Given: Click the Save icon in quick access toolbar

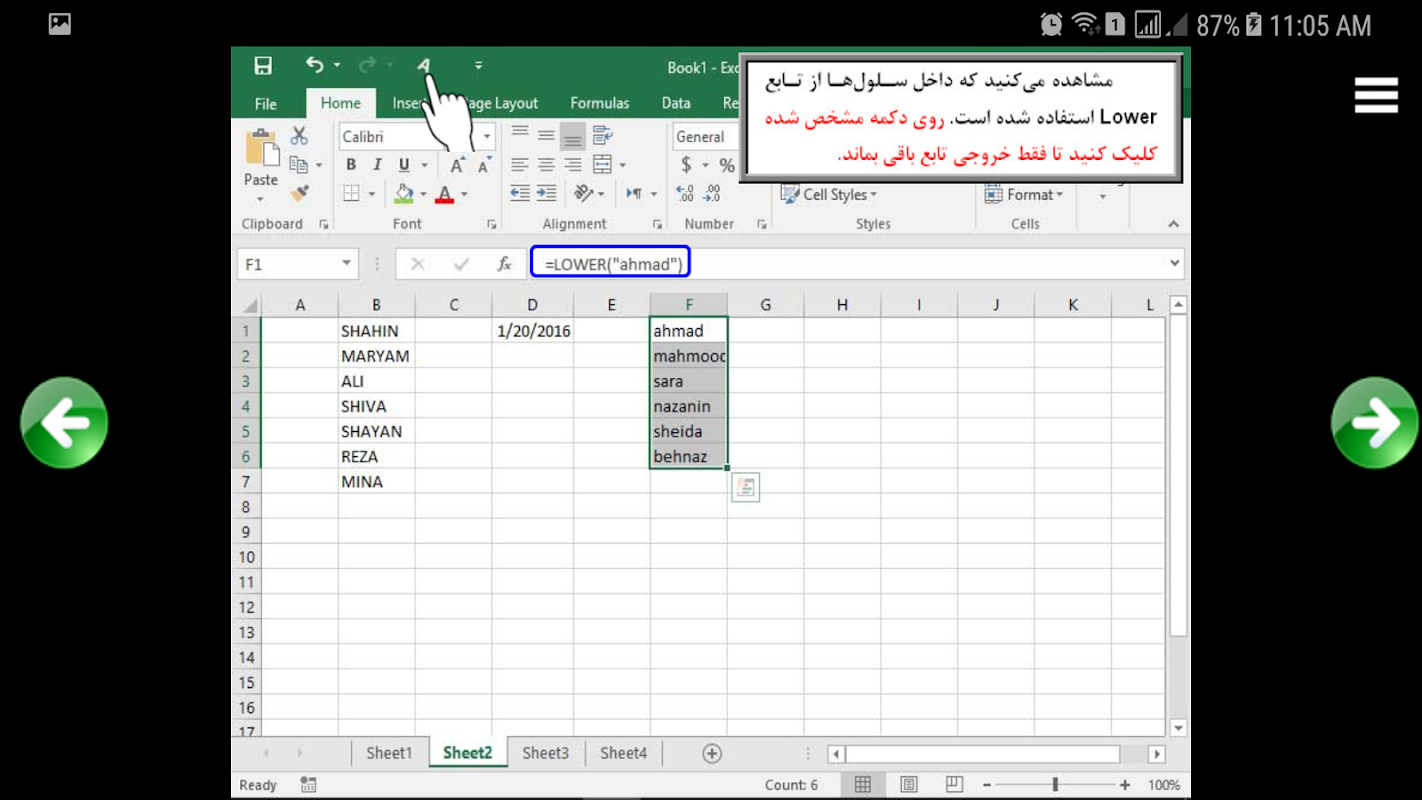Looking at the screenshot, I should pyautogui.click(x=263, y=66).
